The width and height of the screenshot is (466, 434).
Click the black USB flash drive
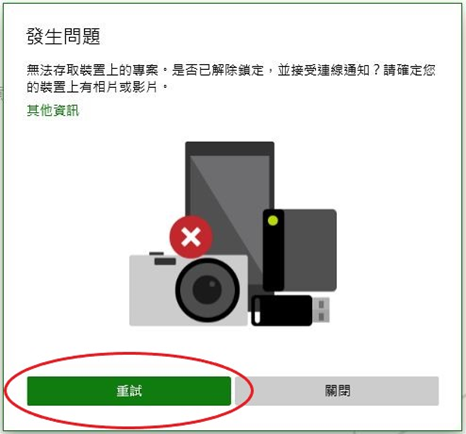click(282, 310)
